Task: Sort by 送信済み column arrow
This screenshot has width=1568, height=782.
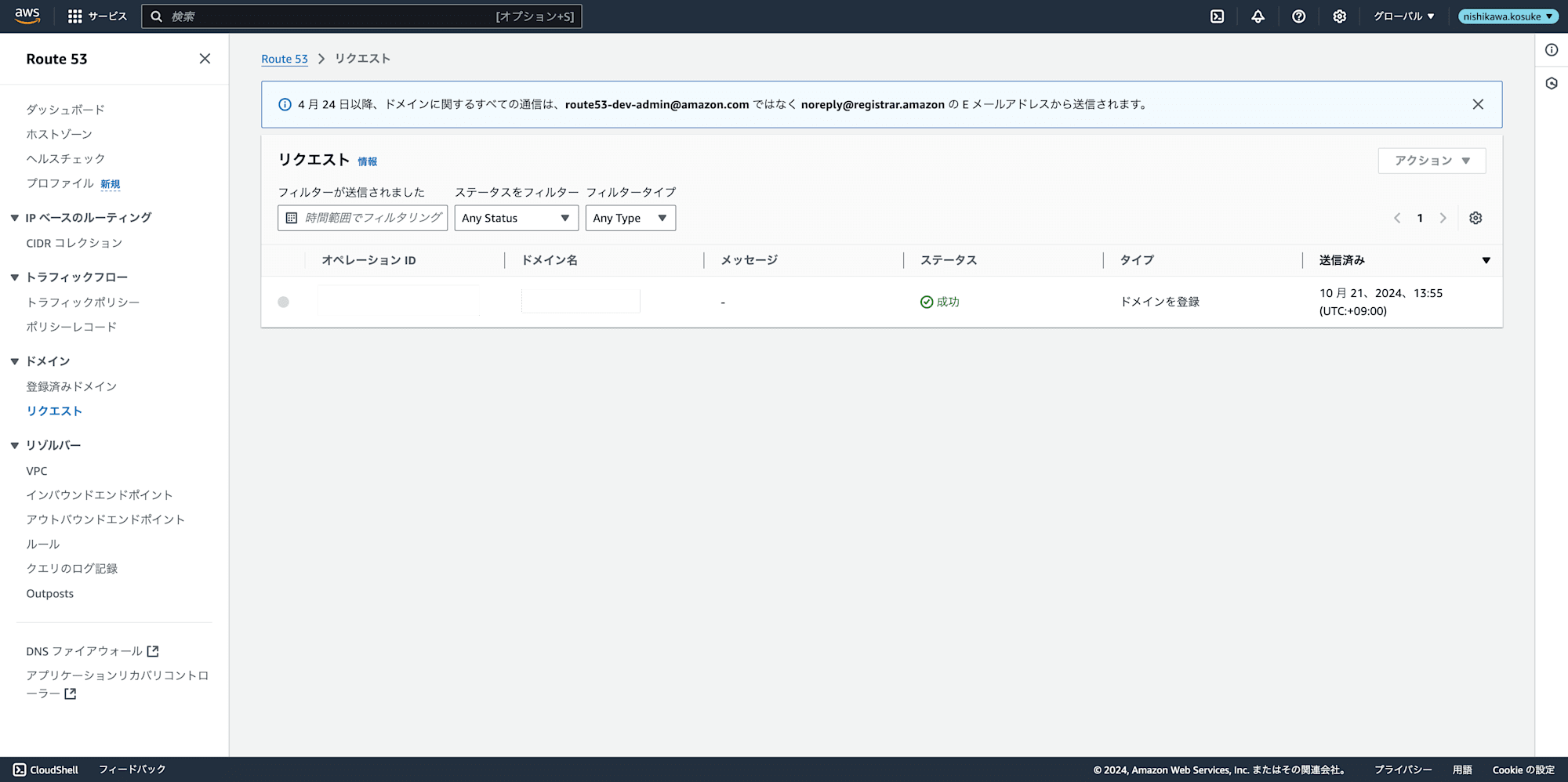Action: click(x=1486, y=260)
